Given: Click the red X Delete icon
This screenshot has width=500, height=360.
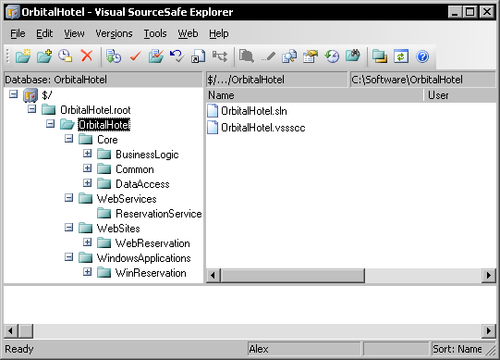Looking at the screenshot, I should (x=87, y=56).
